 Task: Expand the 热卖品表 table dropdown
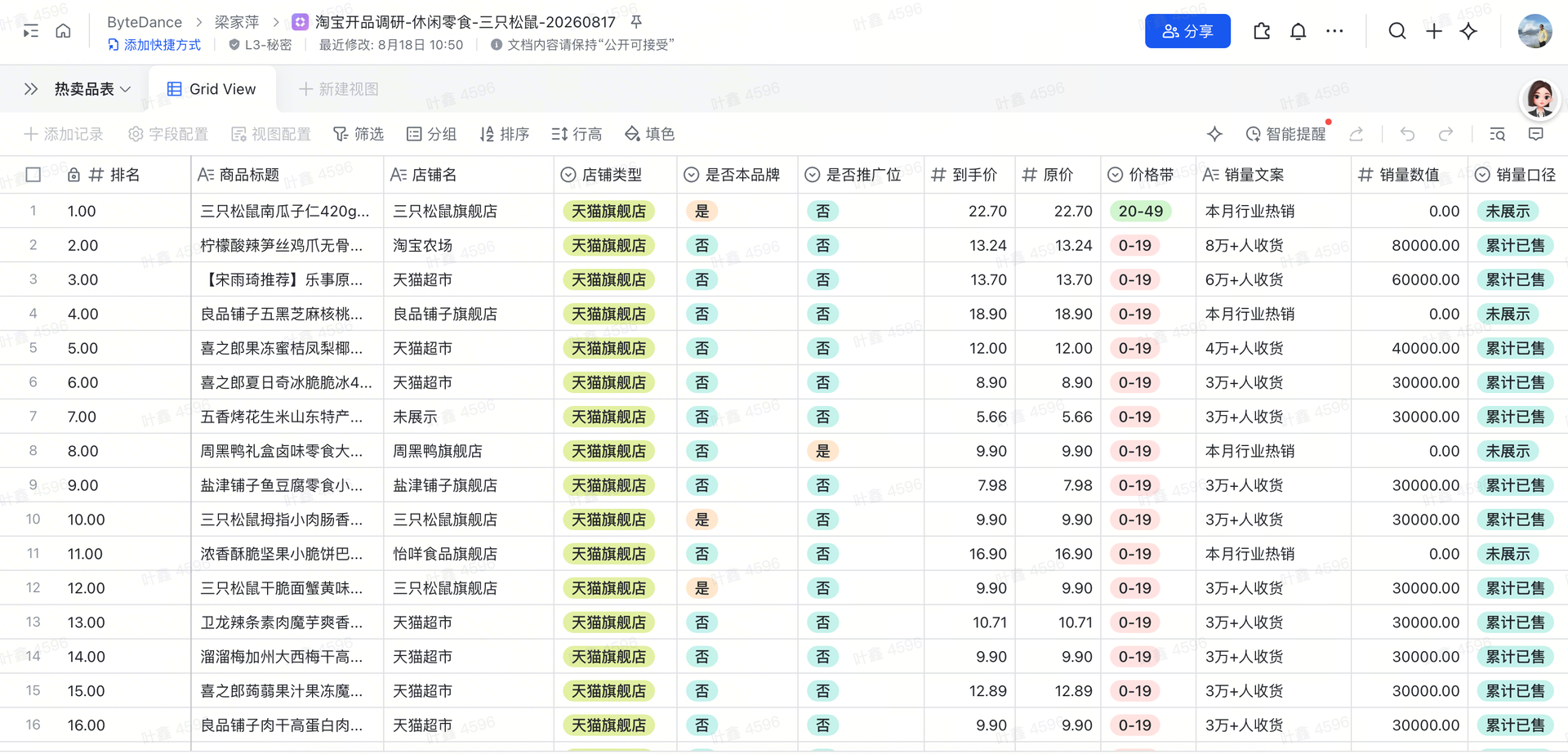coord(92,89)
